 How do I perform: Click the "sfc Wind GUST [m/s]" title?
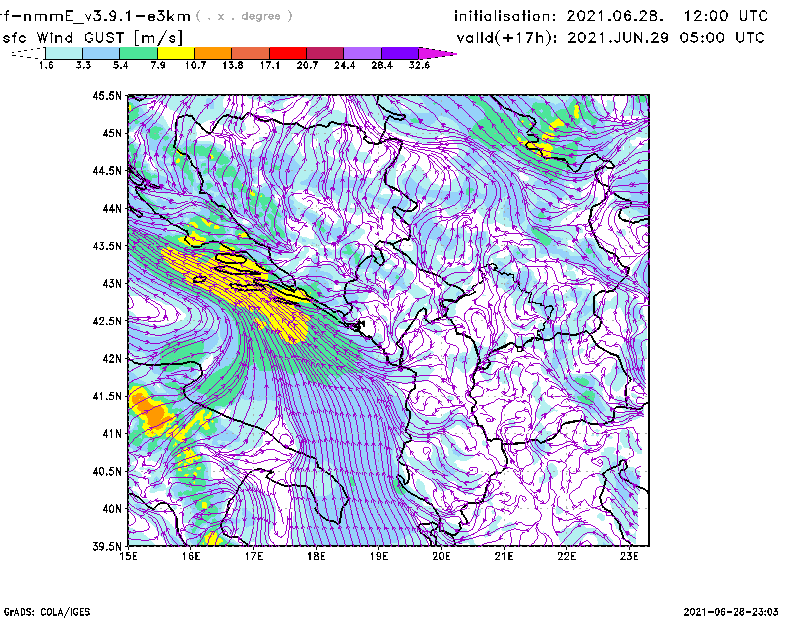pos(93,38)
